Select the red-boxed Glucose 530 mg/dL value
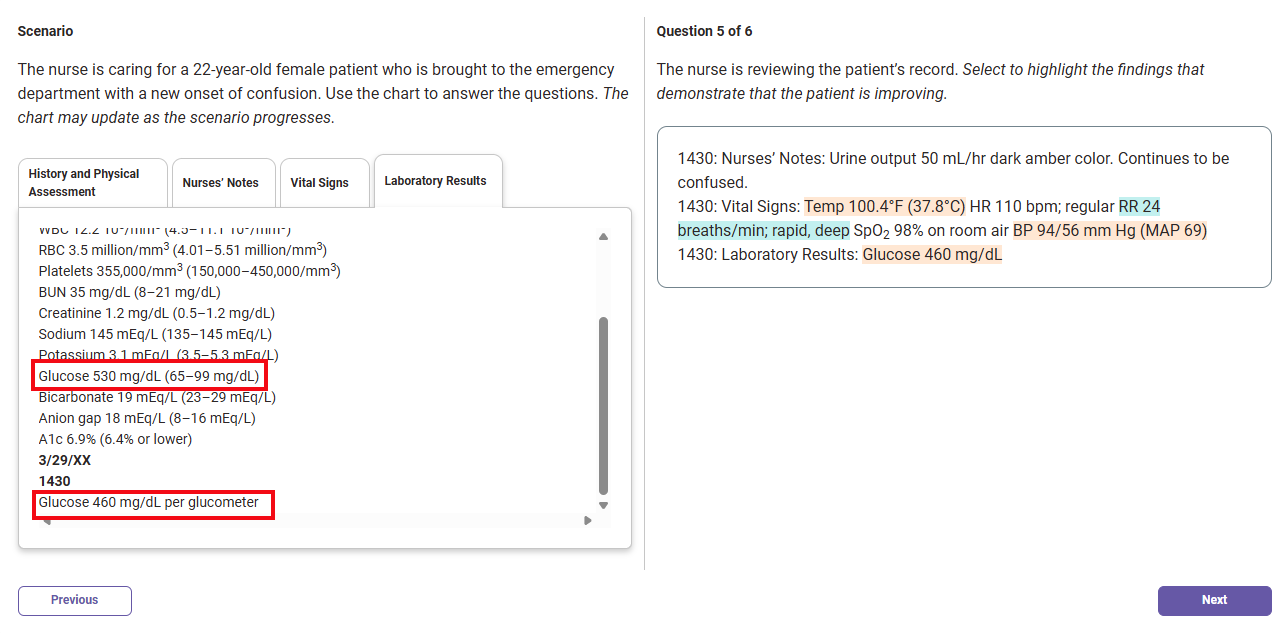The image size is (1288, 633). point(148,375)
